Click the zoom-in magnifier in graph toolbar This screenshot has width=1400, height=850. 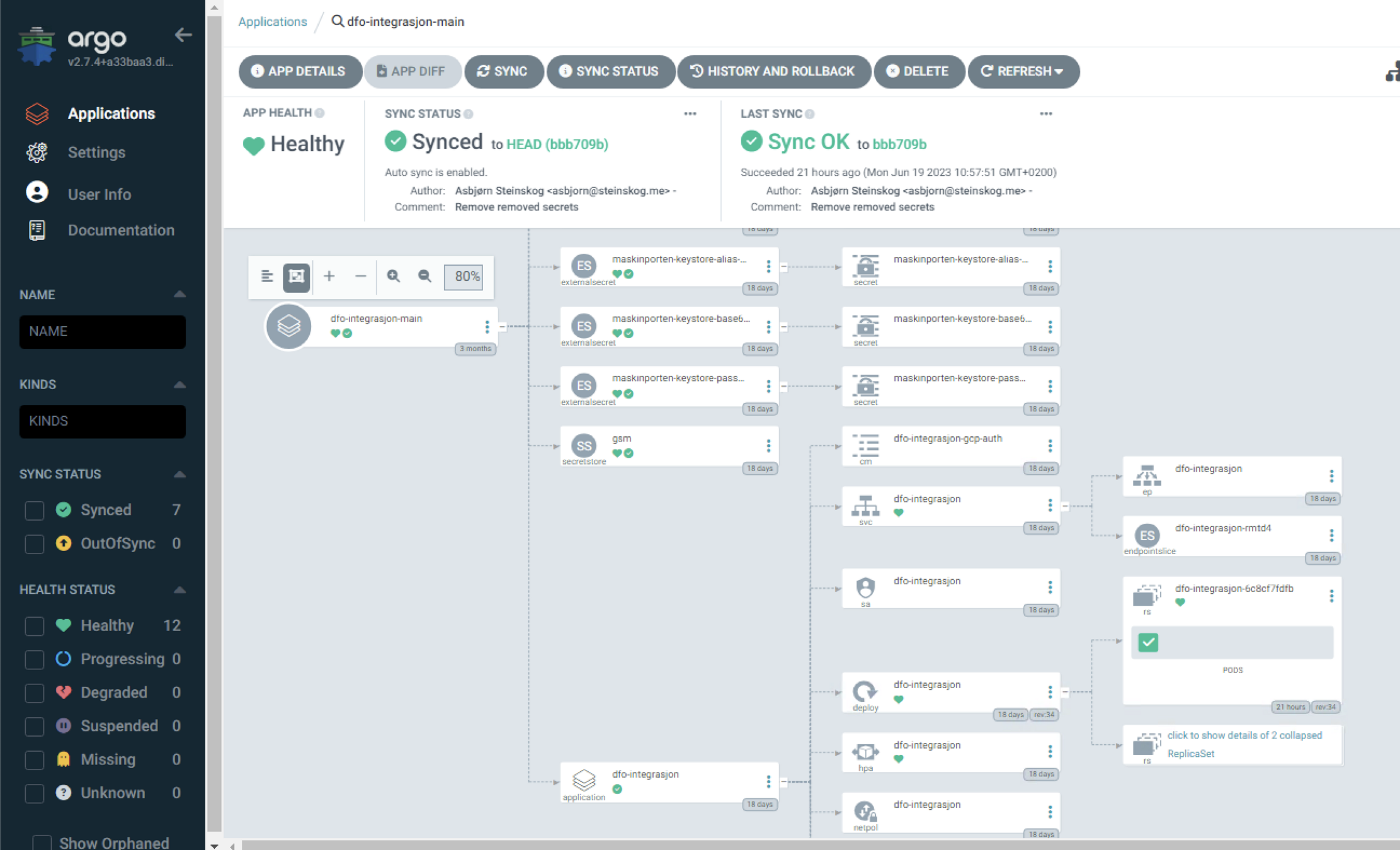[394, 276]
